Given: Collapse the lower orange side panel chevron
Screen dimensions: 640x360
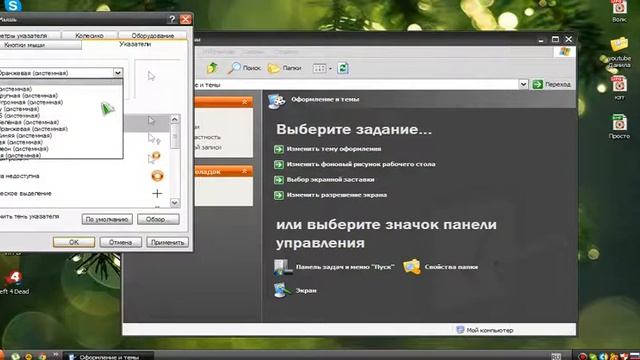Looking at the screenshot, I should 244,171.
